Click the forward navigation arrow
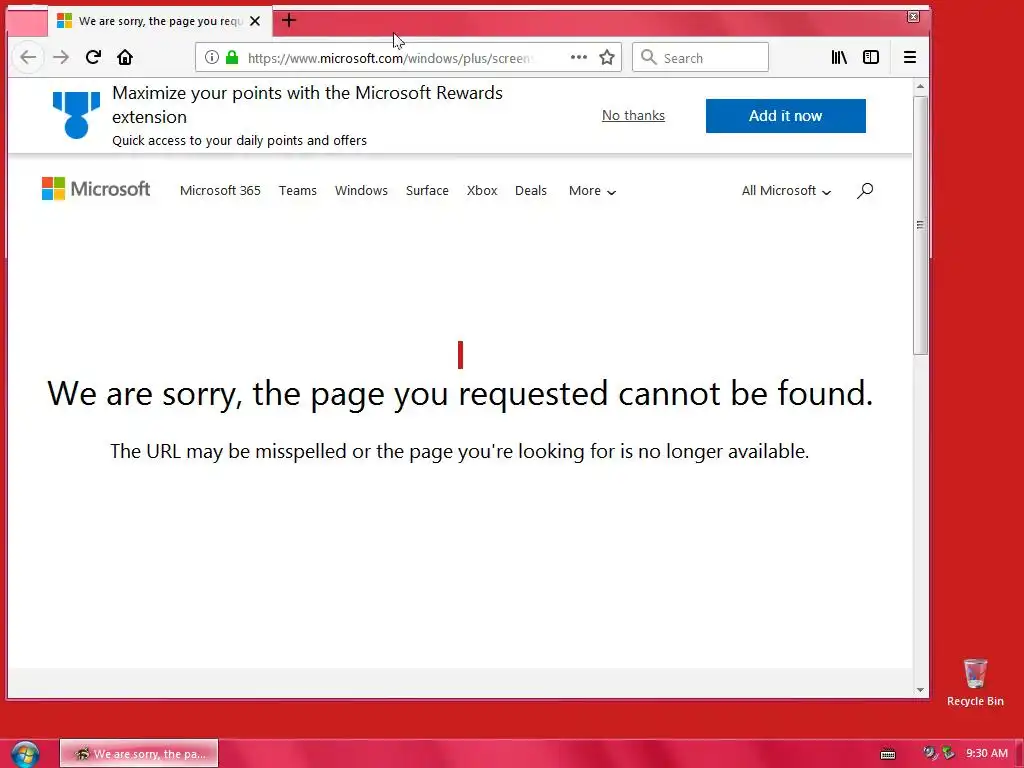 point(61,57)
